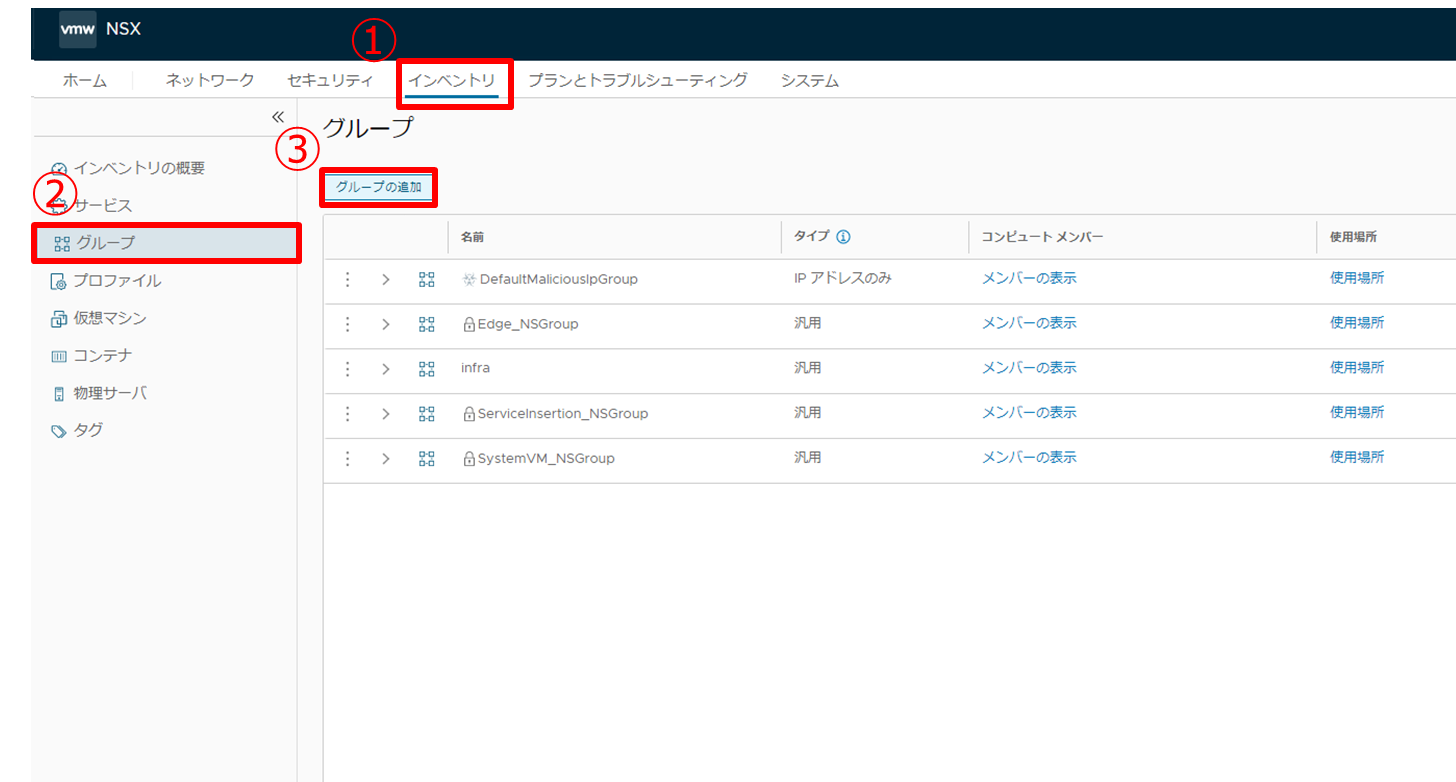The height and width of the screenshot is (782, 1456).
Task: Open three-dot menu for infra group
Action: (348, 369)
